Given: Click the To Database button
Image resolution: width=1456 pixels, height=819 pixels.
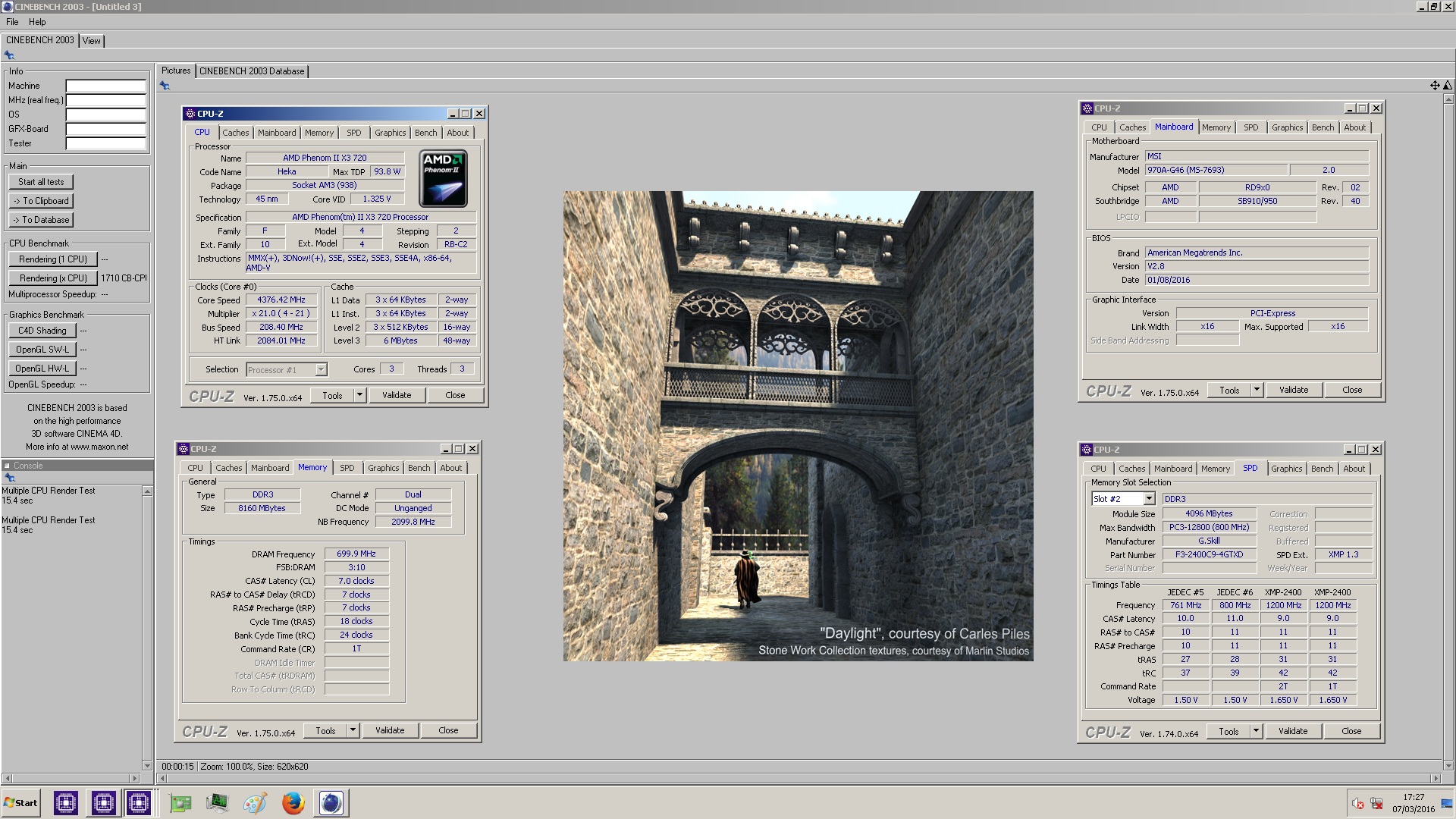Looking at the screenshot, I should [41, 220].
